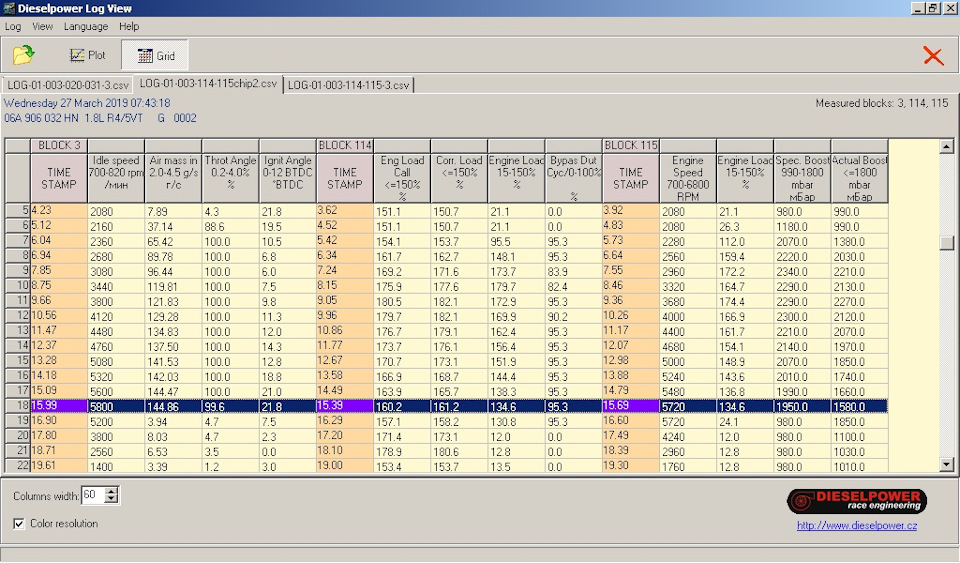Open the Help menu
The height and width of the screenshot is (563, 960).
pos(129,26)
